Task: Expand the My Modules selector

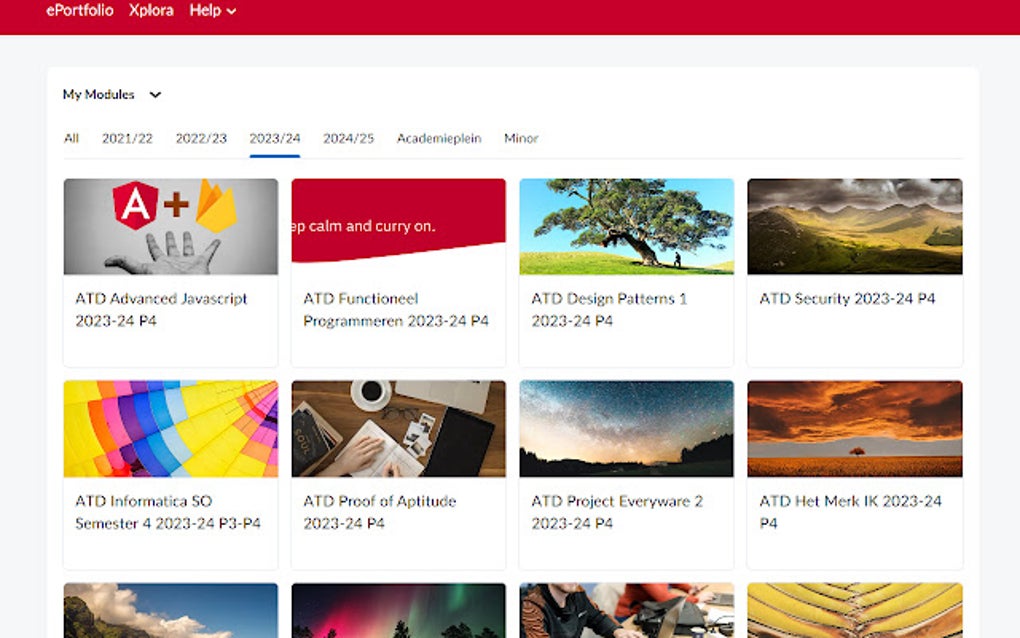Action: (x=113, y=94)
